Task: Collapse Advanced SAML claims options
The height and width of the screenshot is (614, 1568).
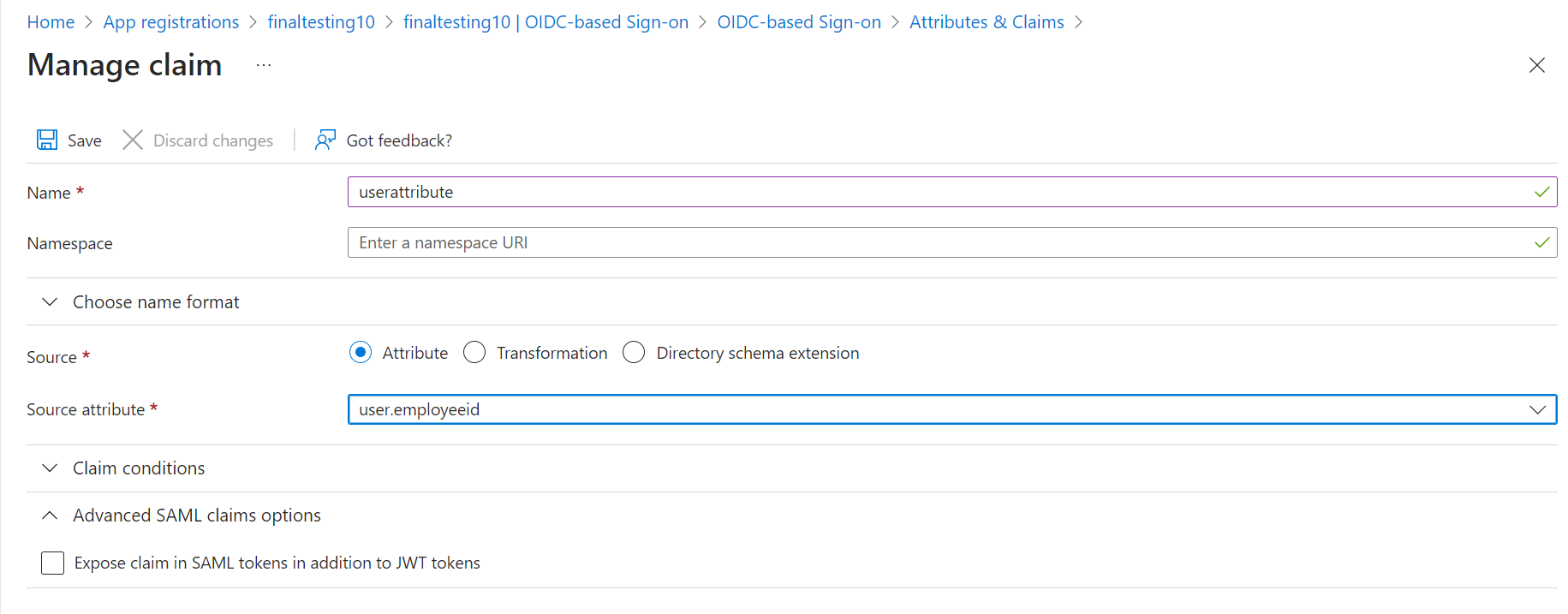Action: coord(50,515)
